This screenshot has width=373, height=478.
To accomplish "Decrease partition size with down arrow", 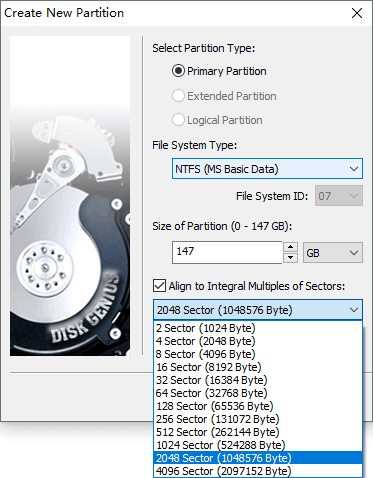I will 291,258.
